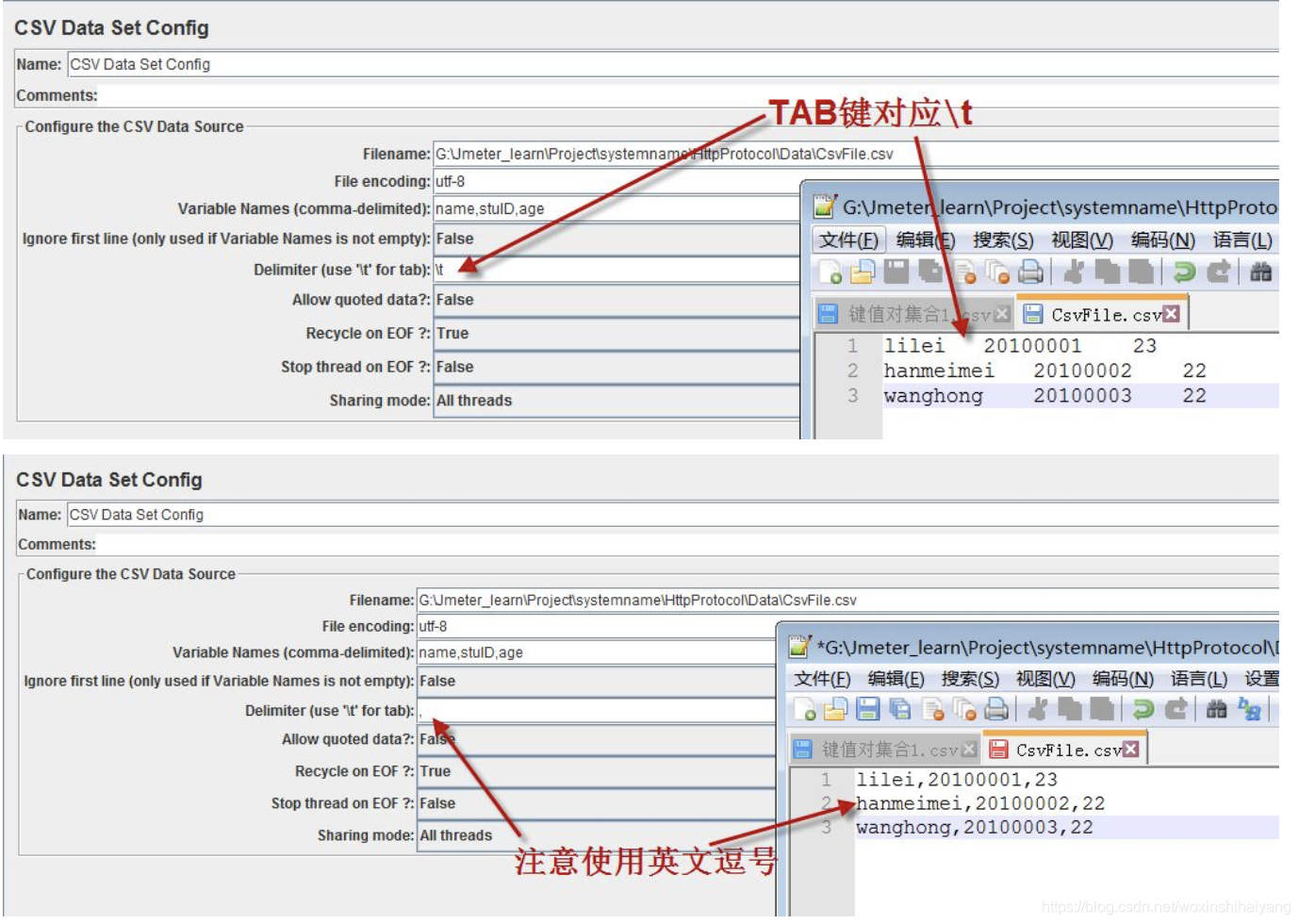The width and height of the screenshot is (1299, 924).
Task: Click Copy icon in upper Notepad++ toolbar
Action: [x=1108, y=272]
